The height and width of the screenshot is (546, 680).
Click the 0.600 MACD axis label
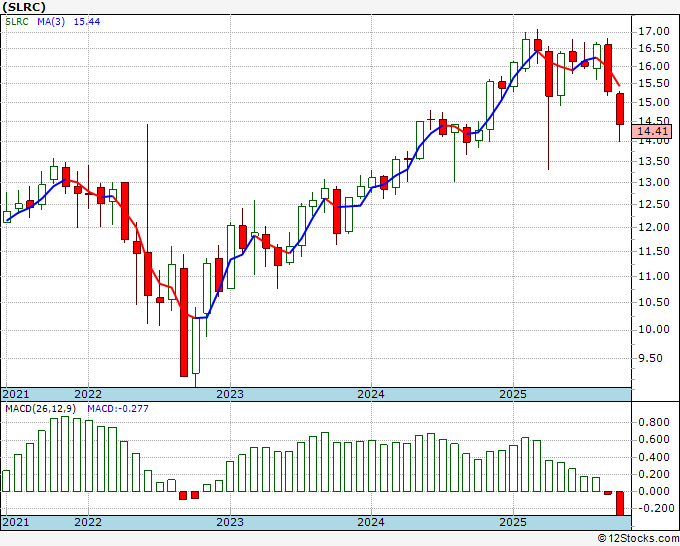pos(654,440)
